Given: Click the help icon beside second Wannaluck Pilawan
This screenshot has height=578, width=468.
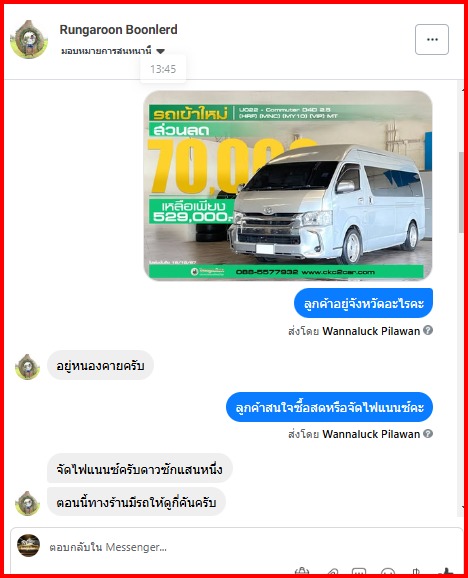Looking at the screenshot, I should coord(428,434).
